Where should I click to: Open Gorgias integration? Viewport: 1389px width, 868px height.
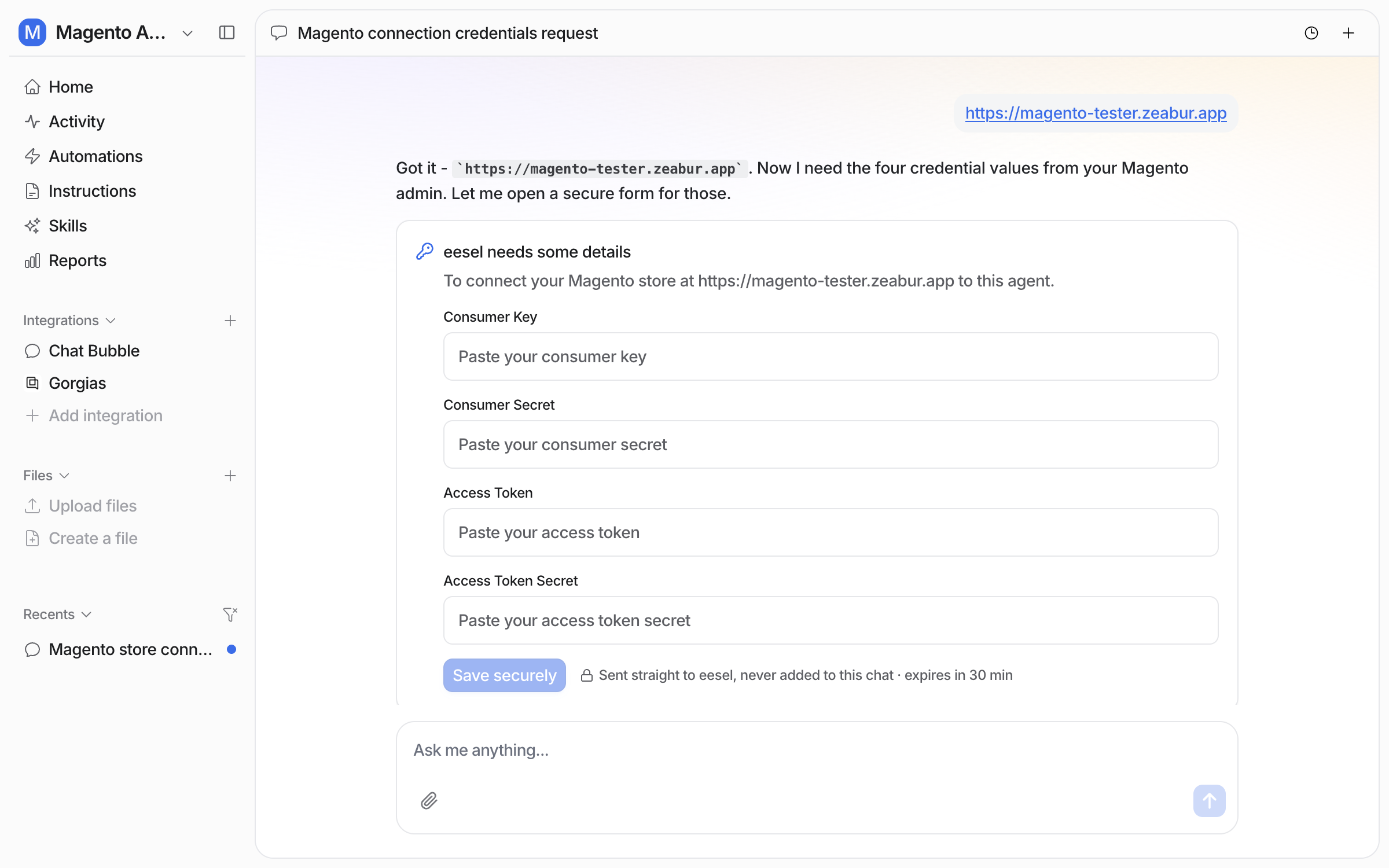(x=127, y=383)
